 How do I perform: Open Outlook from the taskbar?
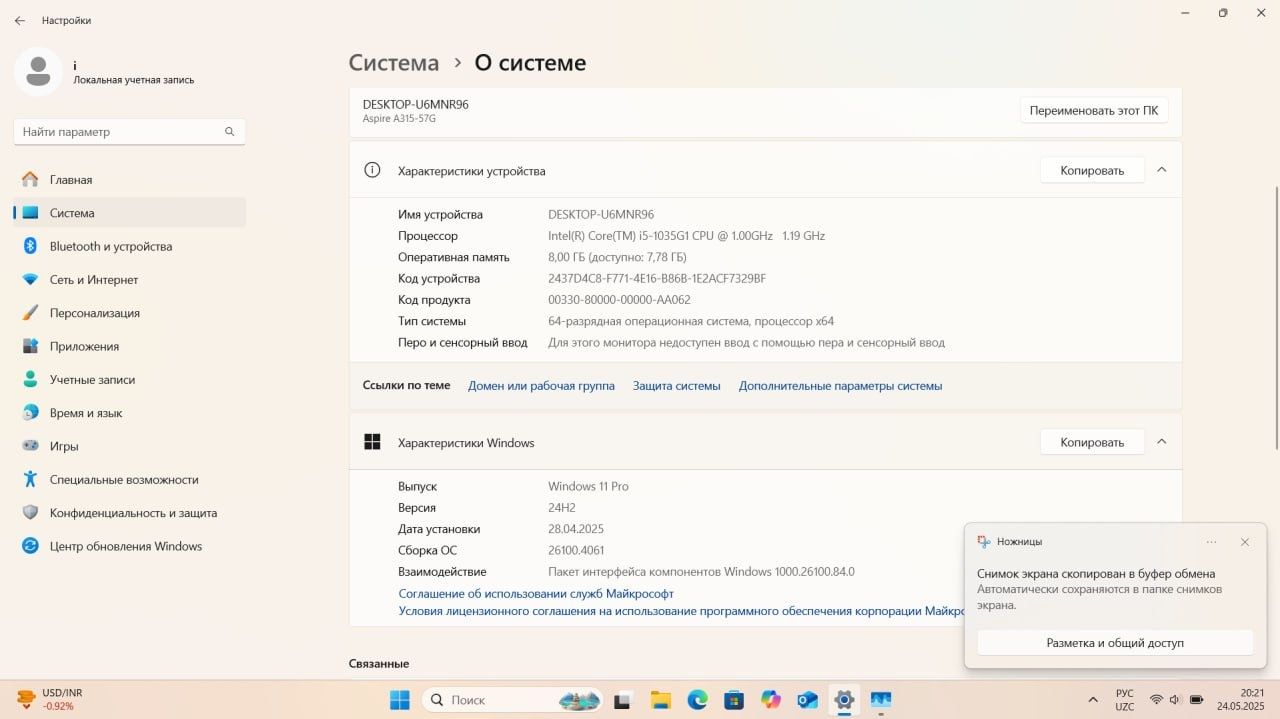click(x=807, y=700)
